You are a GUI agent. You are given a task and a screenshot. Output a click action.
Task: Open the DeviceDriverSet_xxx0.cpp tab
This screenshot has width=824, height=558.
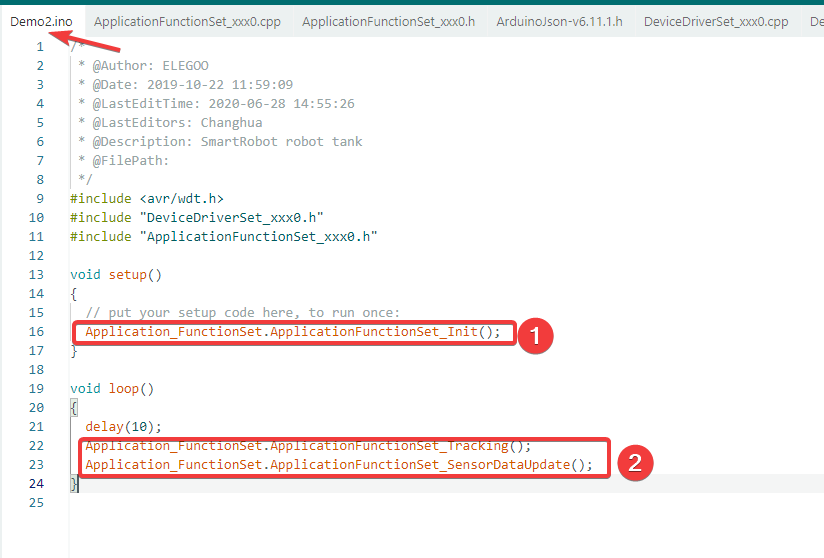point(716,22)
